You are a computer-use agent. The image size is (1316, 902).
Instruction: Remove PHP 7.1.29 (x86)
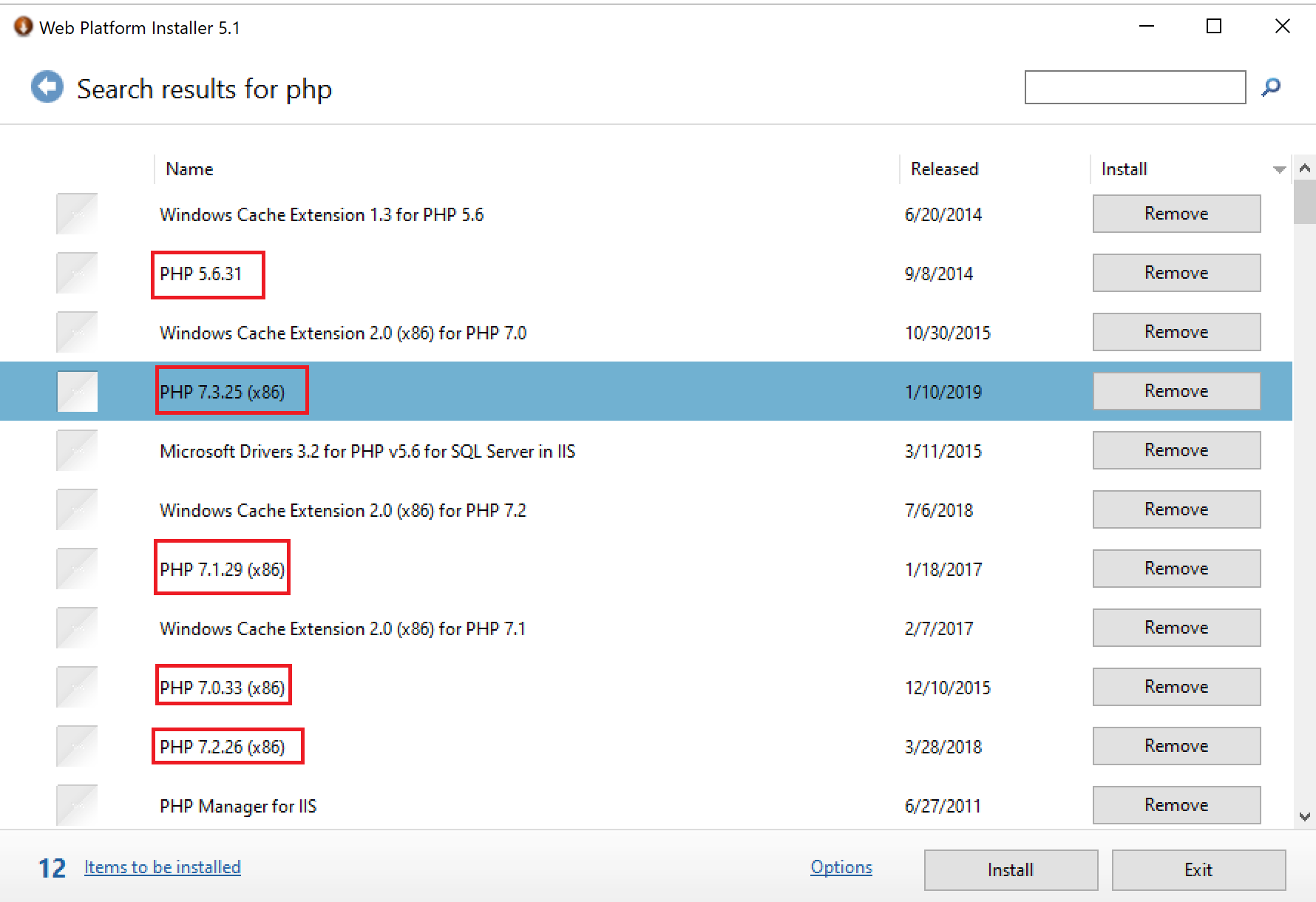tap(1176, 569)
